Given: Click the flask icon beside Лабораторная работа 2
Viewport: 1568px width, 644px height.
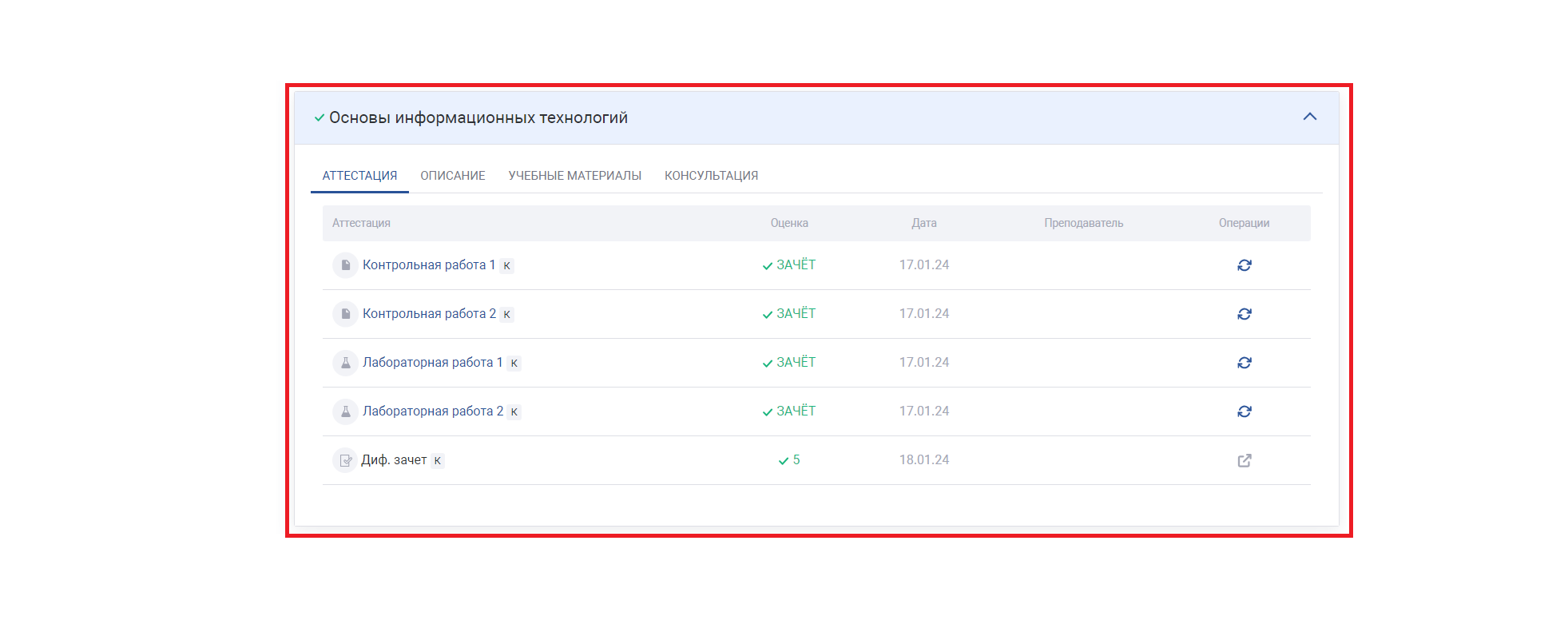Looking at the screenshot, I should (345, 411).
